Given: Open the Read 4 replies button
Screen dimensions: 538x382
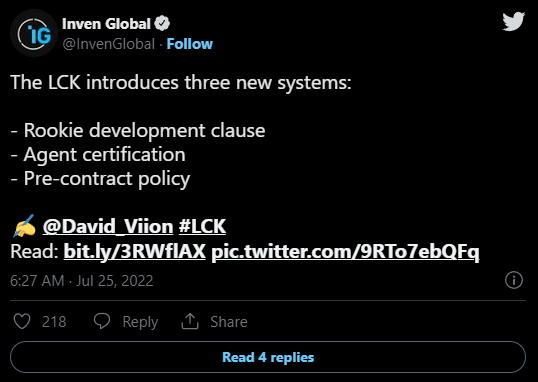Looking at the screenshot, I should pos(268,357).
